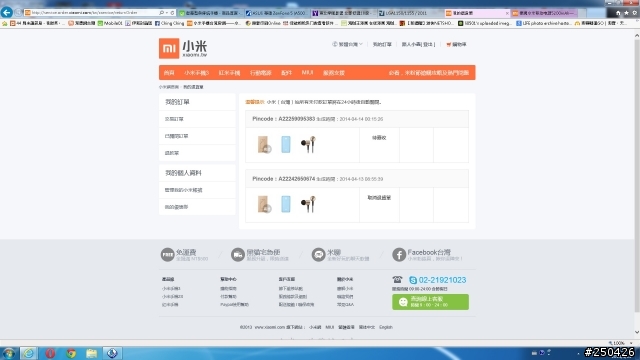This screenshot has height=360, width=640.
Task: Click the first breadcrumb link under the nav bar
Action: pyautogui.click(x=169, y=87)
